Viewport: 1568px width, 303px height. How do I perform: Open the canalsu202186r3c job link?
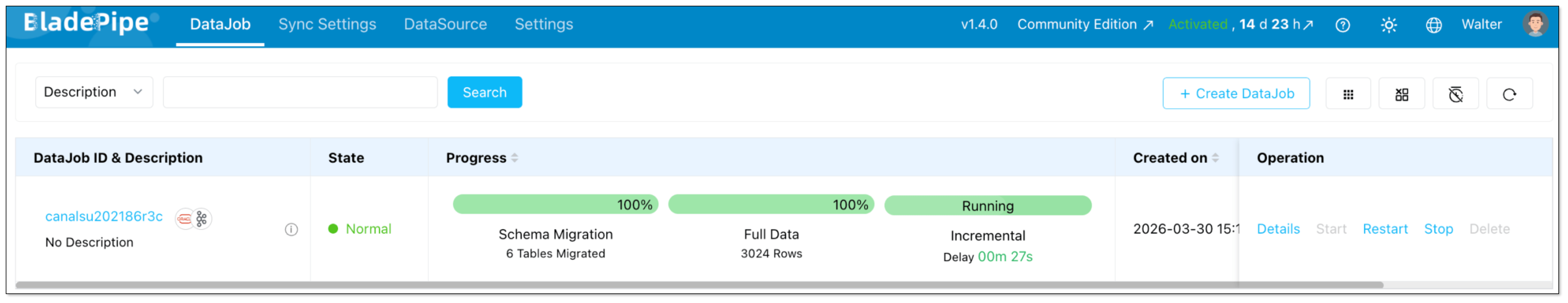point(104,216)
